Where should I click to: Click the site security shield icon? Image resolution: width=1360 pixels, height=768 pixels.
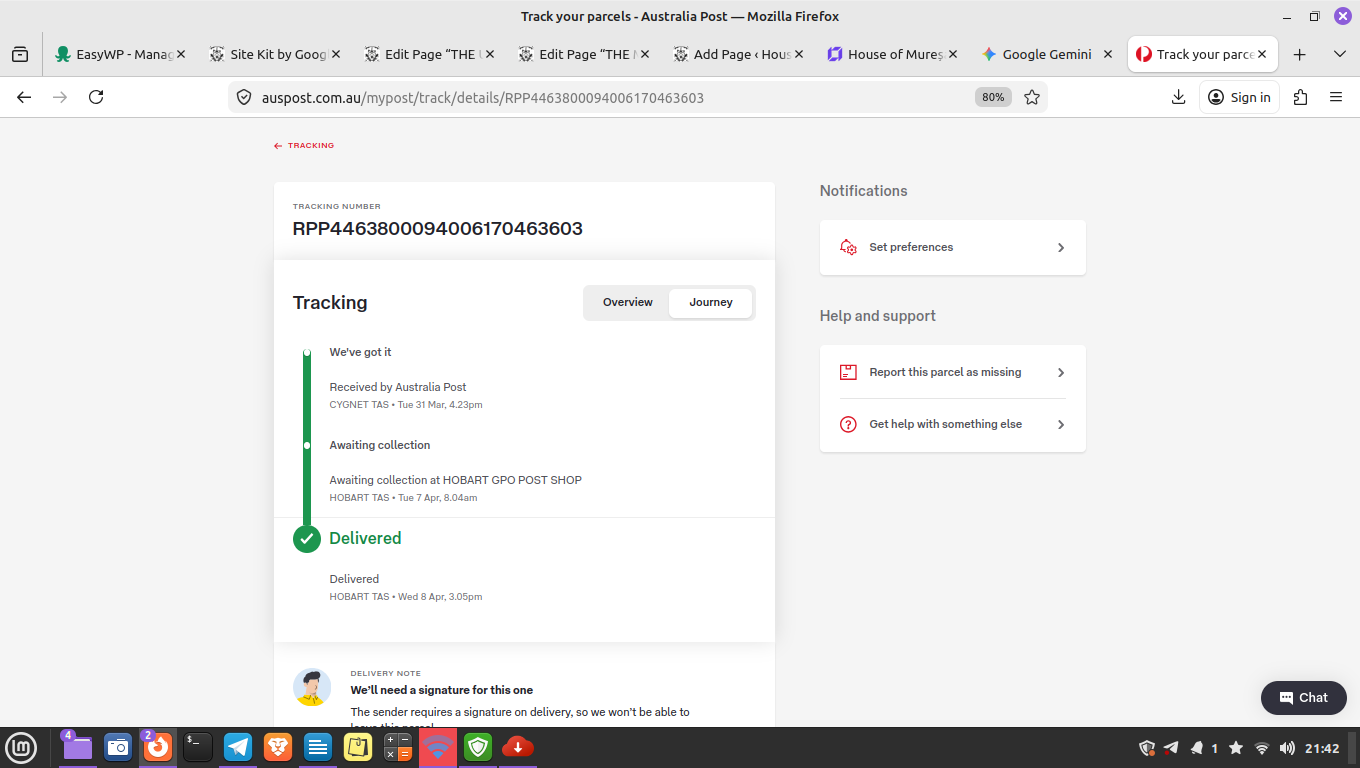pos(243,97)
